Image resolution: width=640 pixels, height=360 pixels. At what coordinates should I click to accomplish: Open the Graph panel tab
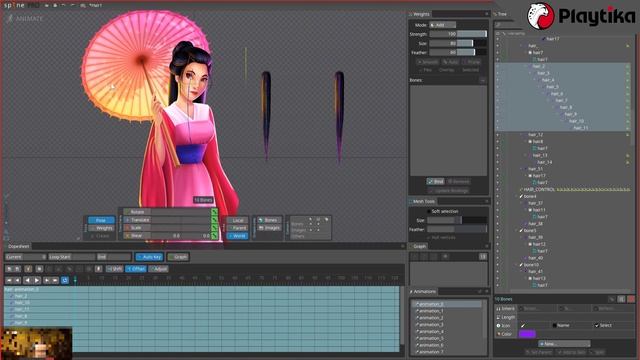[x=418, y=246]
